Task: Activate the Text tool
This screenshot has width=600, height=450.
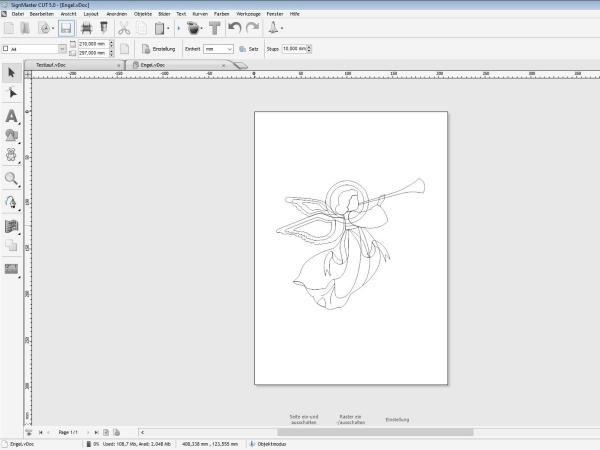Action: tap(12, 115)
